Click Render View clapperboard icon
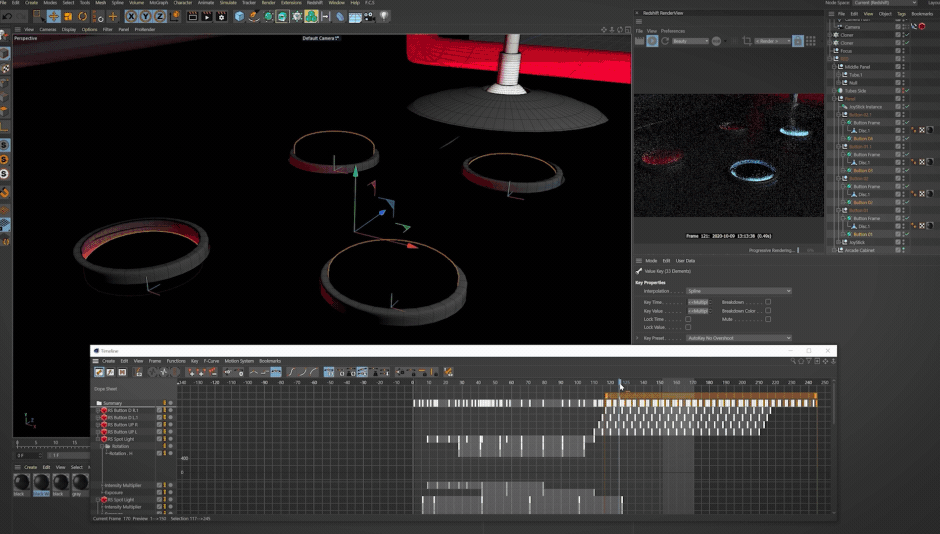940x534 pixels. point(192,17)
